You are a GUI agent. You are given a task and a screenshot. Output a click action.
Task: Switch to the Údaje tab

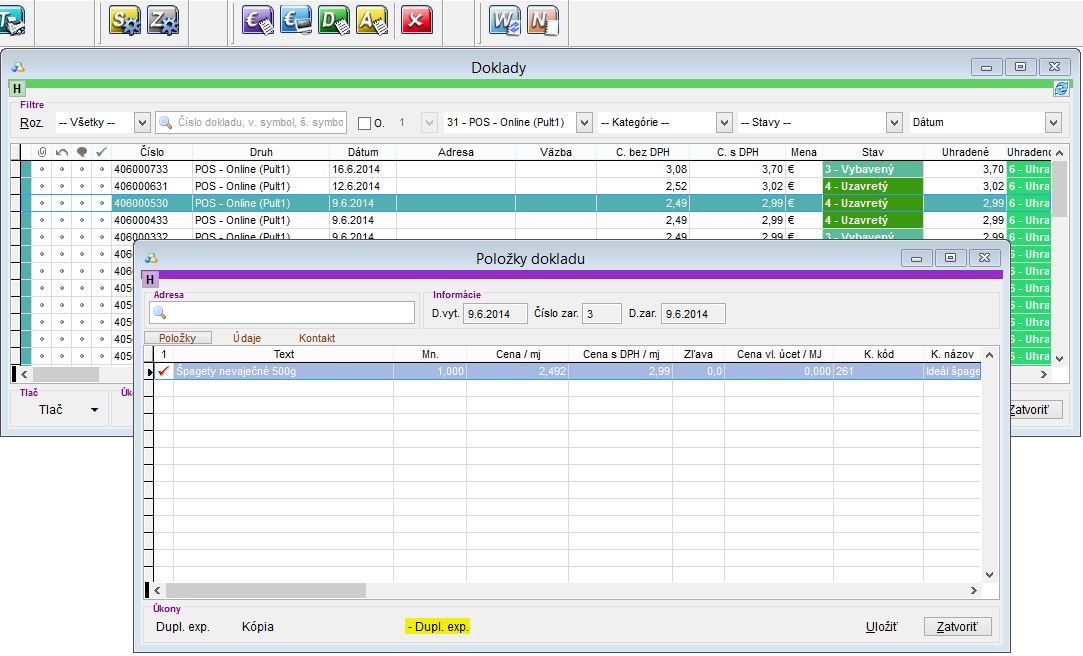(247, 338)
